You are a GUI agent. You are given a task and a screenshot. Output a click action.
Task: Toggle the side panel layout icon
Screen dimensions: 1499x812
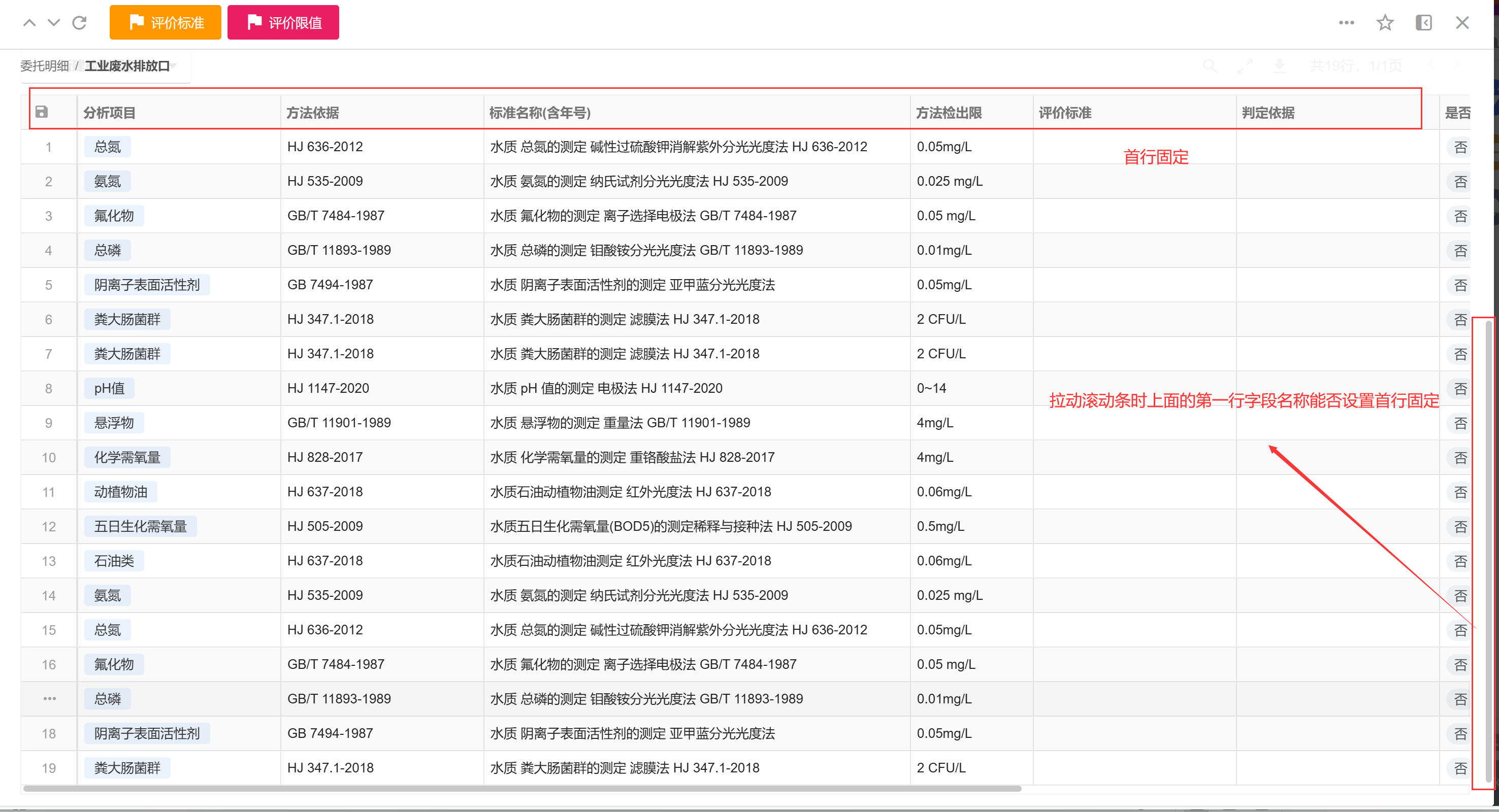(x=1423, y=23)
